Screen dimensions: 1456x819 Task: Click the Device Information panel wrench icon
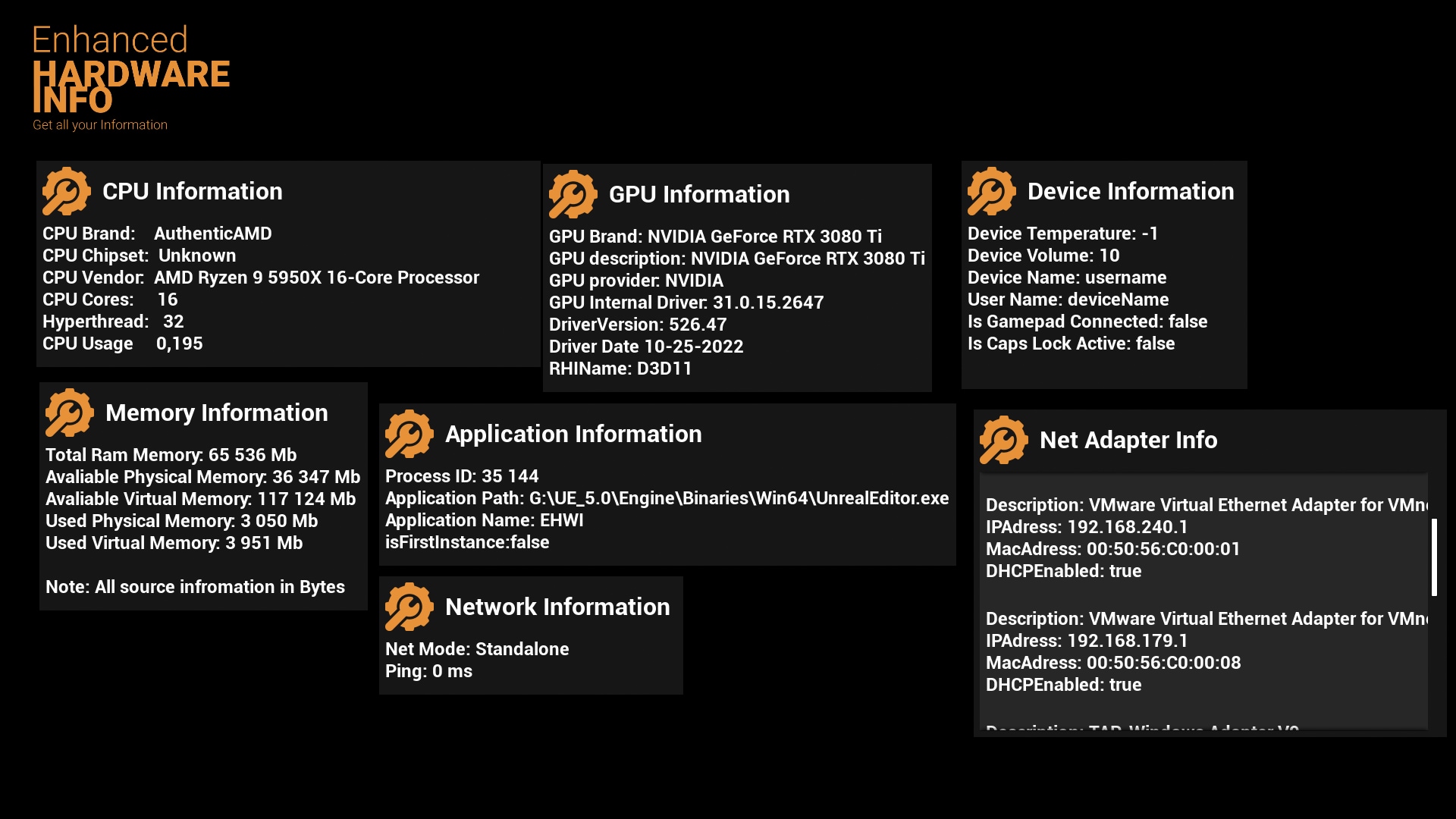991,191
